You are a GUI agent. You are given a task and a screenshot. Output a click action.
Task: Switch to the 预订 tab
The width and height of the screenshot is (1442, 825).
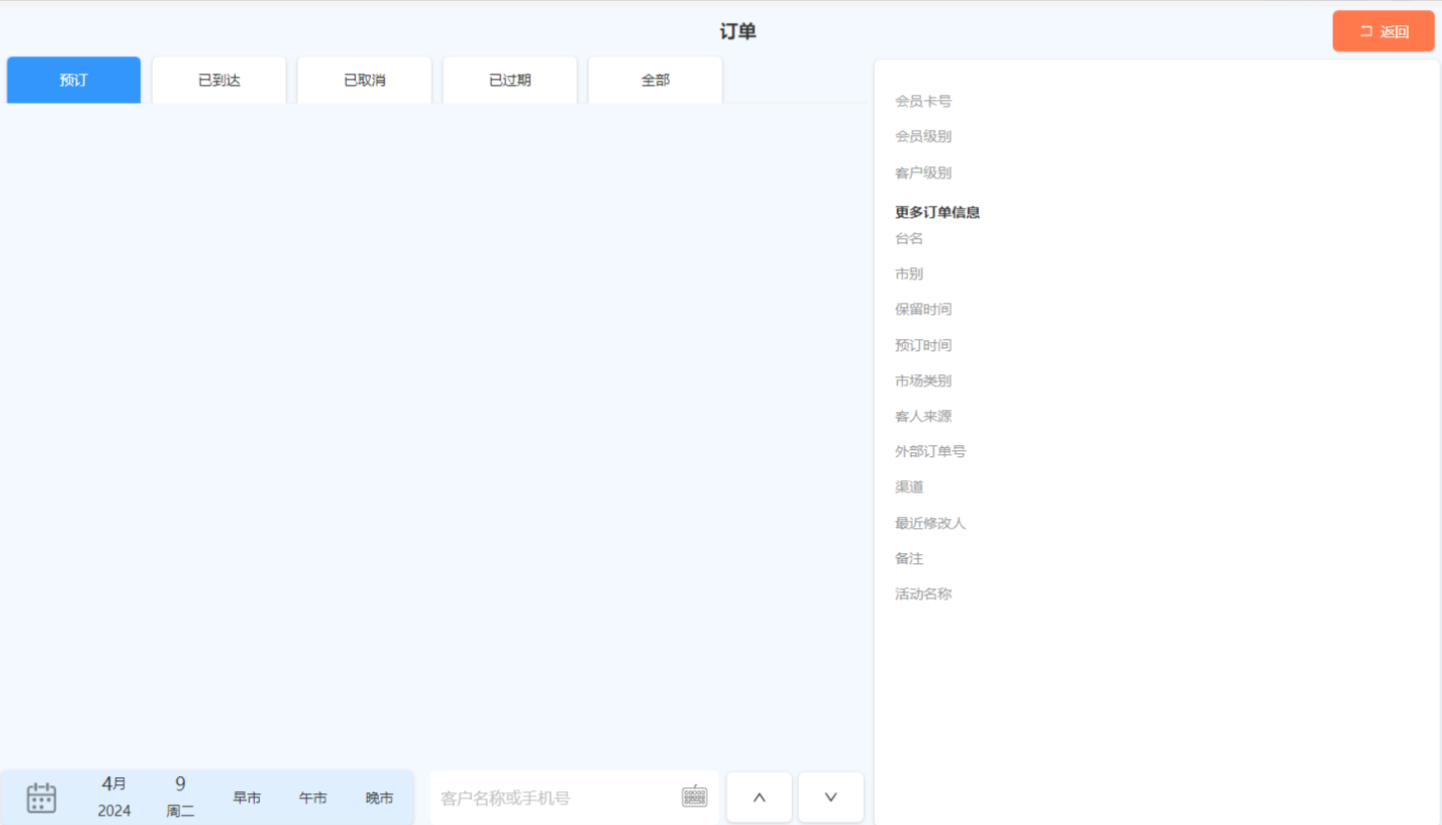74,80
